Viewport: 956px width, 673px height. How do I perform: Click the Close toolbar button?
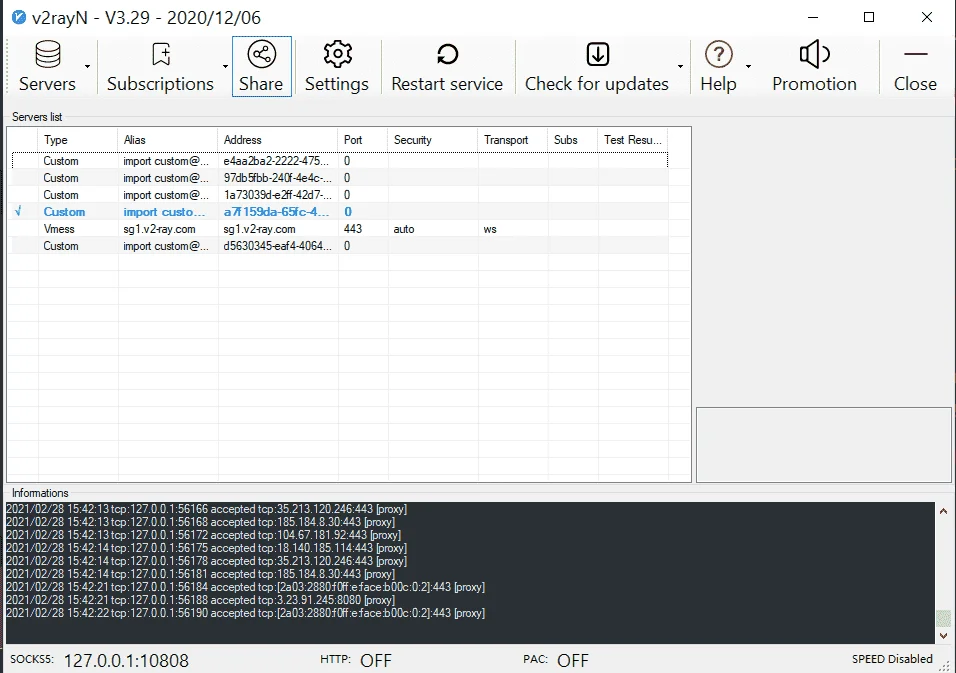[915, 66]
